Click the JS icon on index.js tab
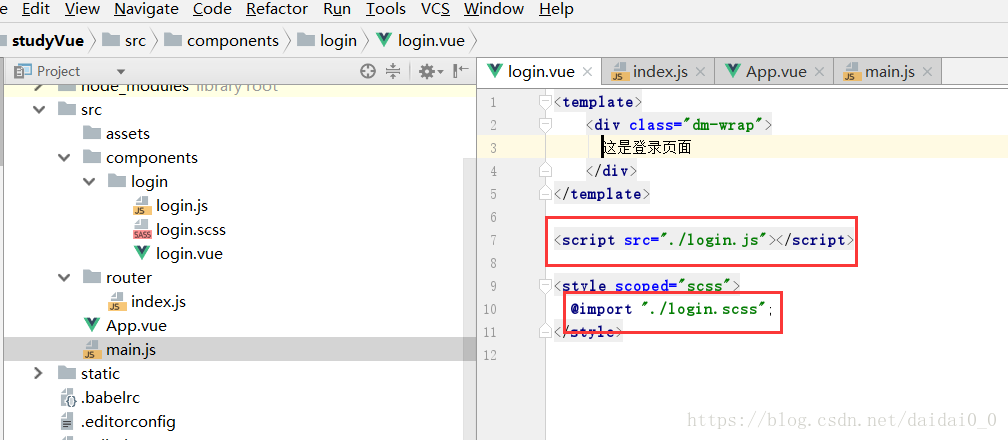Screen dimensions: 1008x440 click(619, 72)
